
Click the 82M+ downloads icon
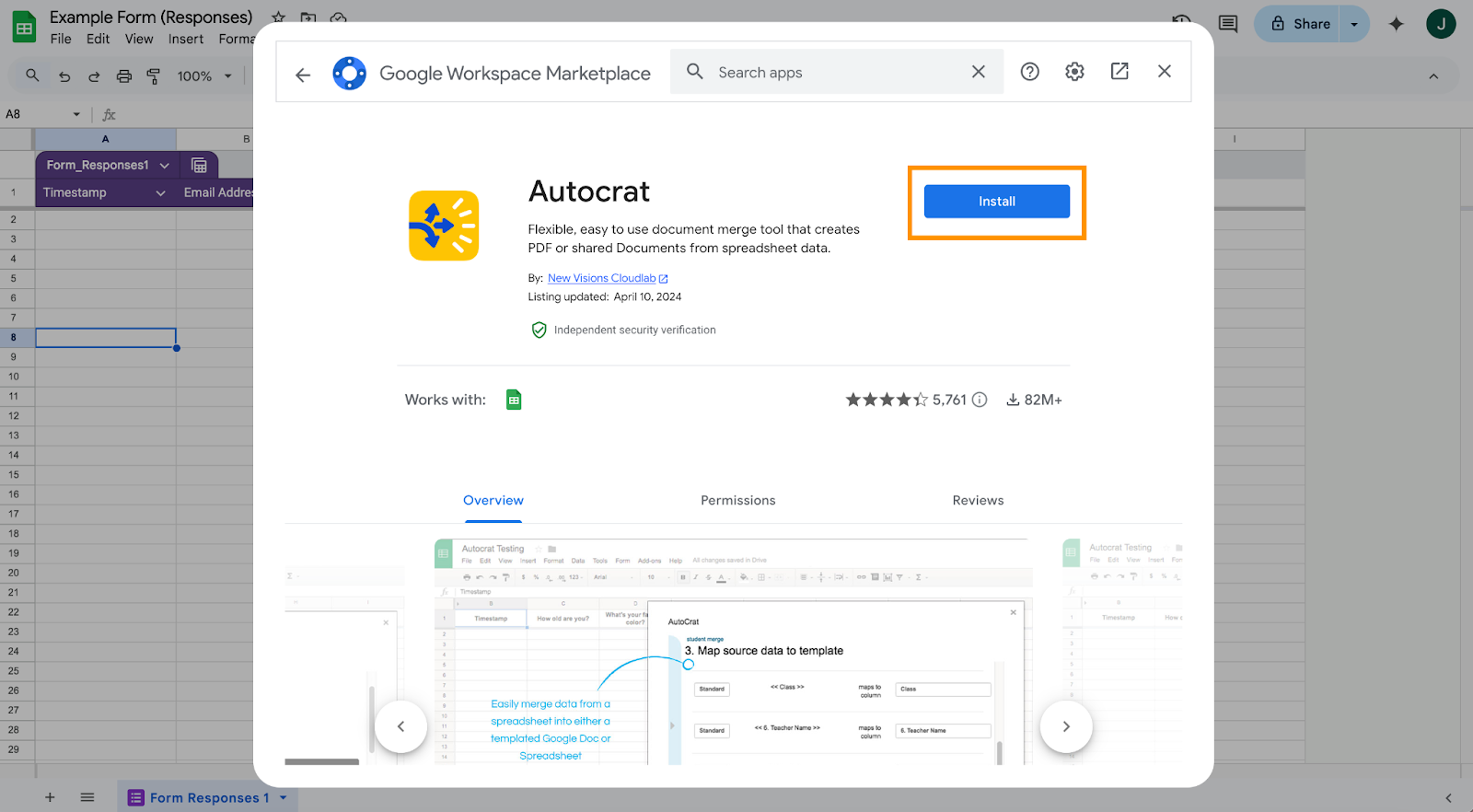(1013, 400)
